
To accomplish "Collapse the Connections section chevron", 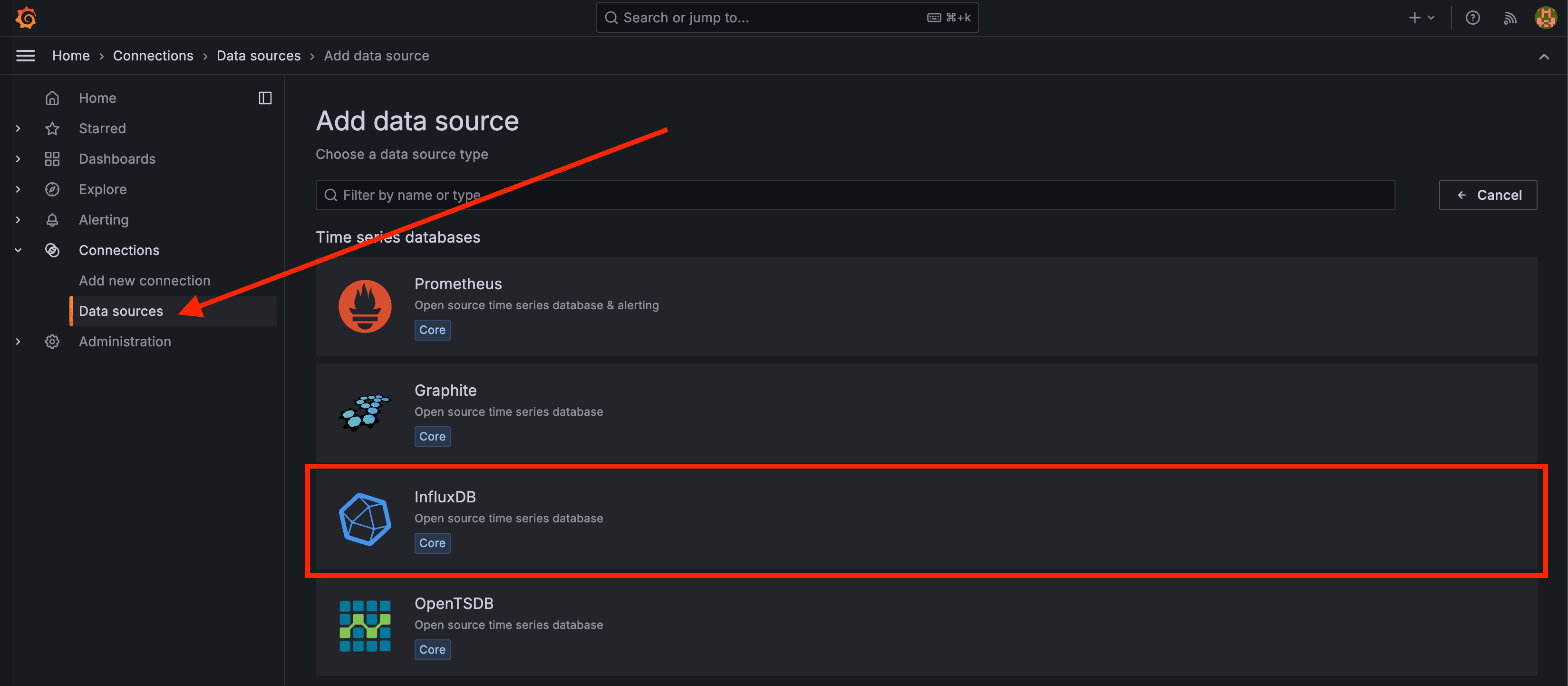I will coord(18,250).
